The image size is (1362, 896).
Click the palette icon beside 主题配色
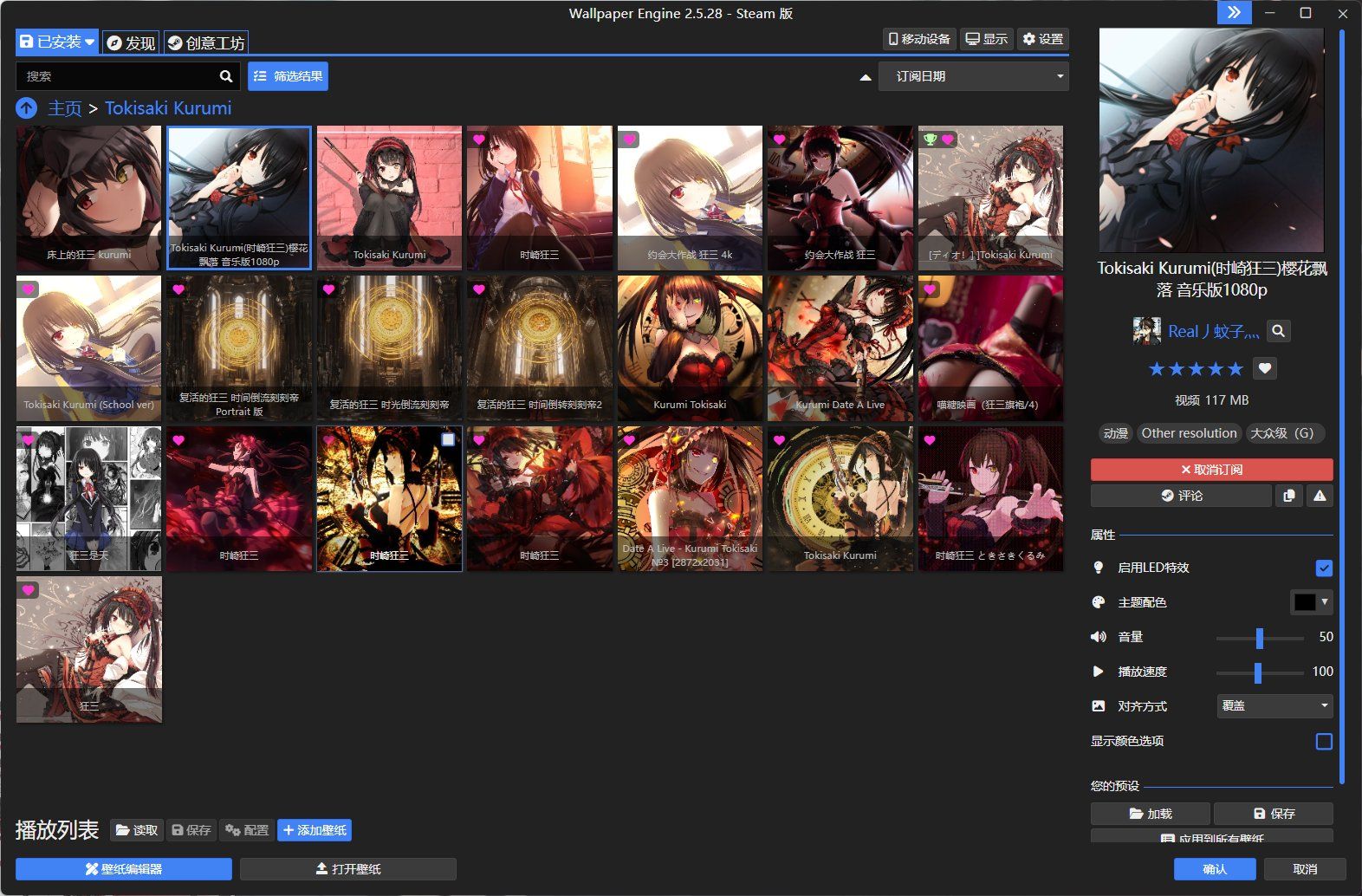(1098, 602)
